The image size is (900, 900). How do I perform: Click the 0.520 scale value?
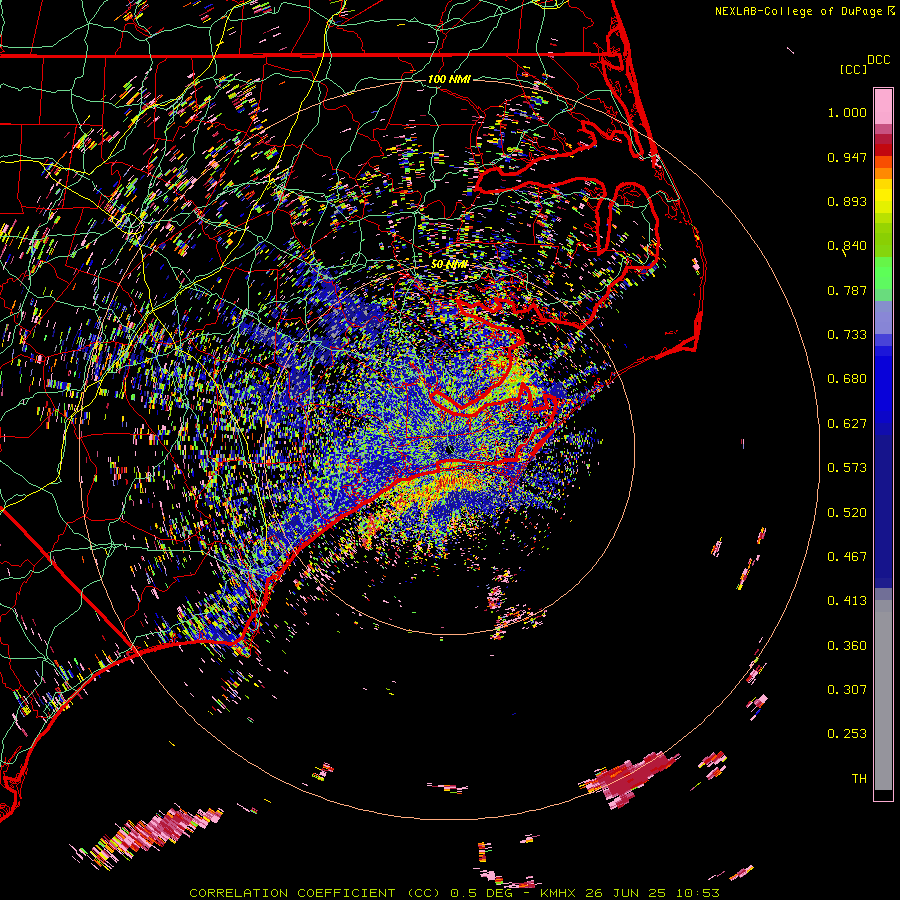(x=847, y=513)
